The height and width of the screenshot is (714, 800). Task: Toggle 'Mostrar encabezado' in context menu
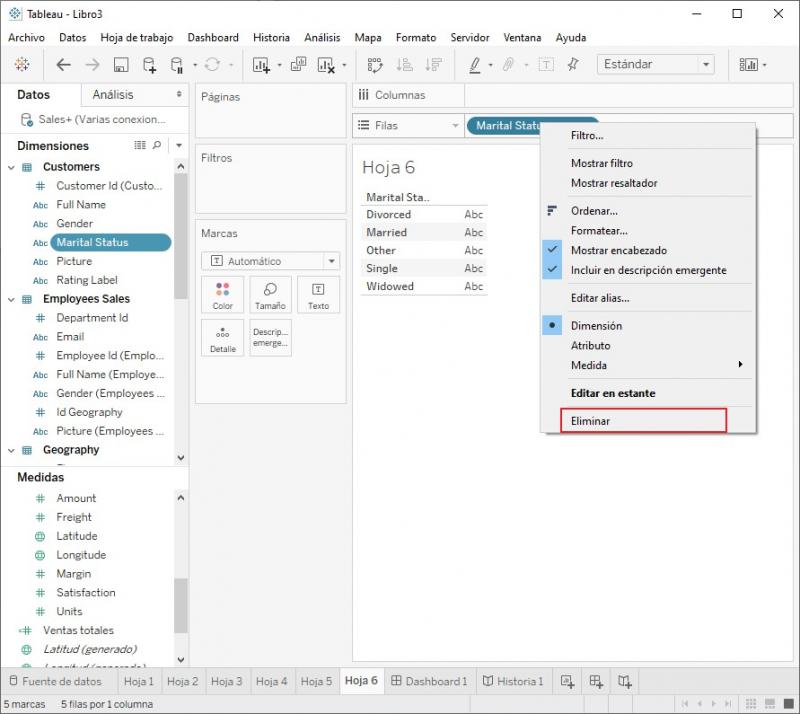coord(618,250)
